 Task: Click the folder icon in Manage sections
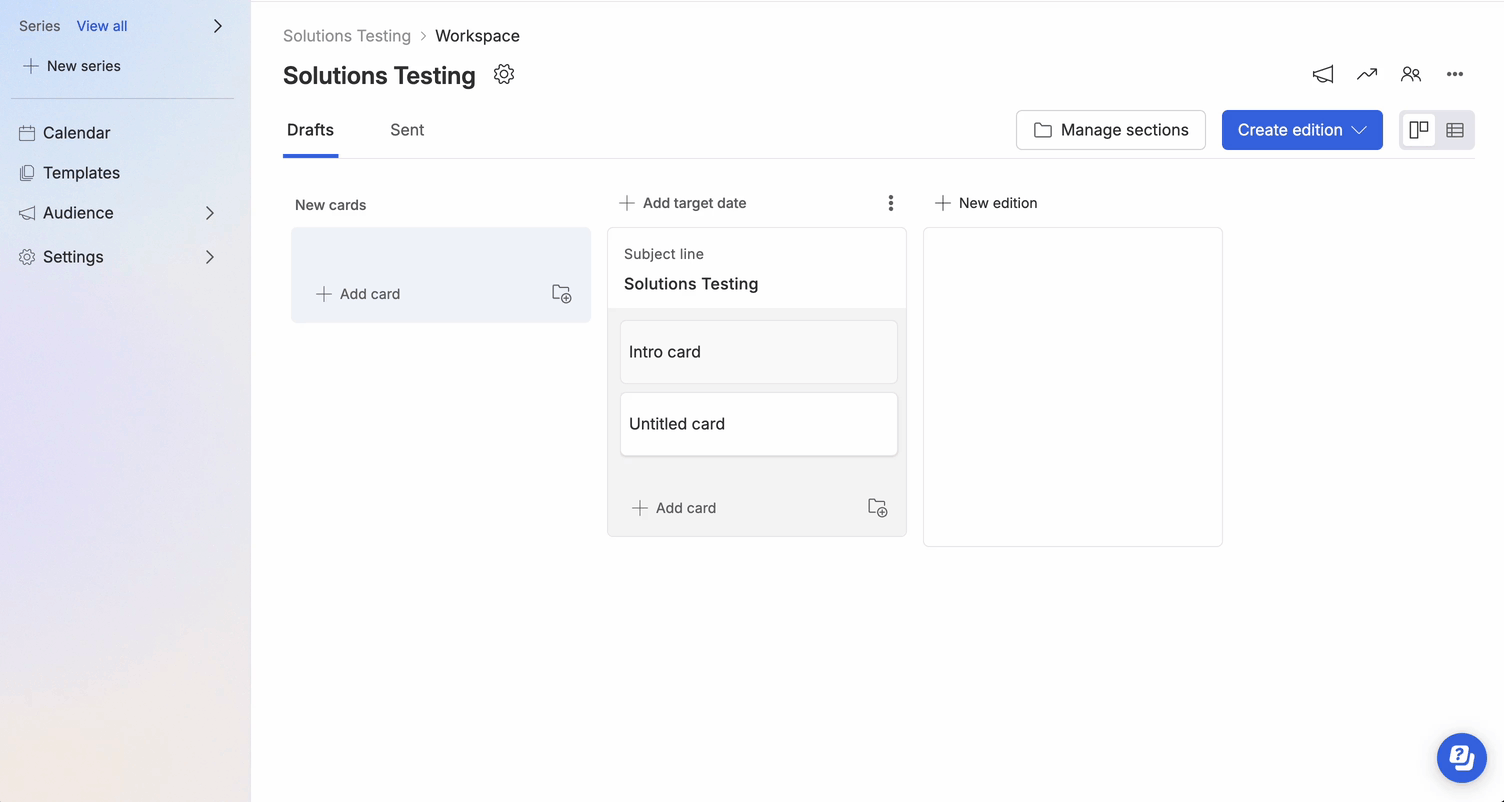pyautogui.click(x=1043, y=130)
